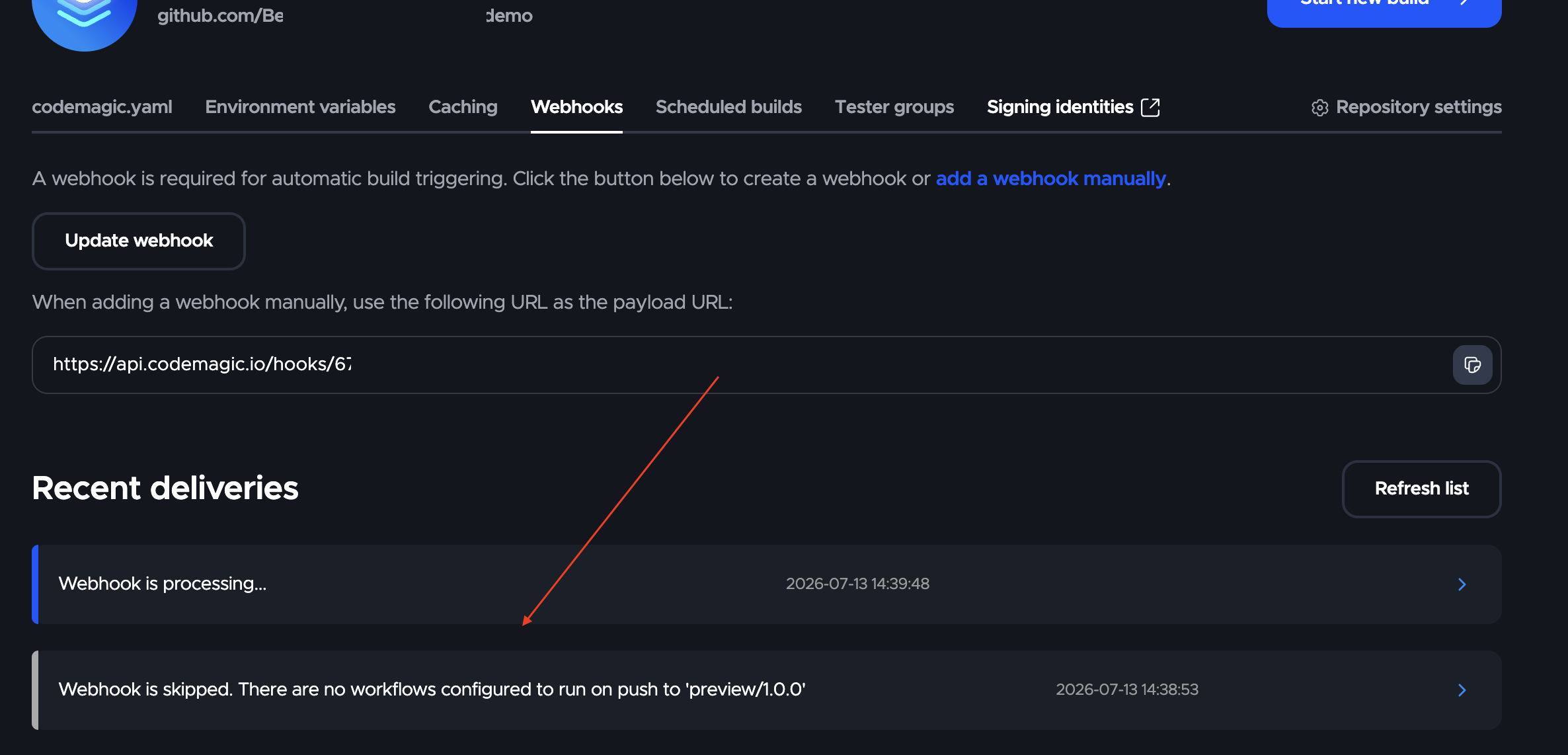Image resolution: width=1568 pixels, height=755 pixels.
Task: Click the 'Webhook is processing...' text
Action: click(x=163, y=584)
